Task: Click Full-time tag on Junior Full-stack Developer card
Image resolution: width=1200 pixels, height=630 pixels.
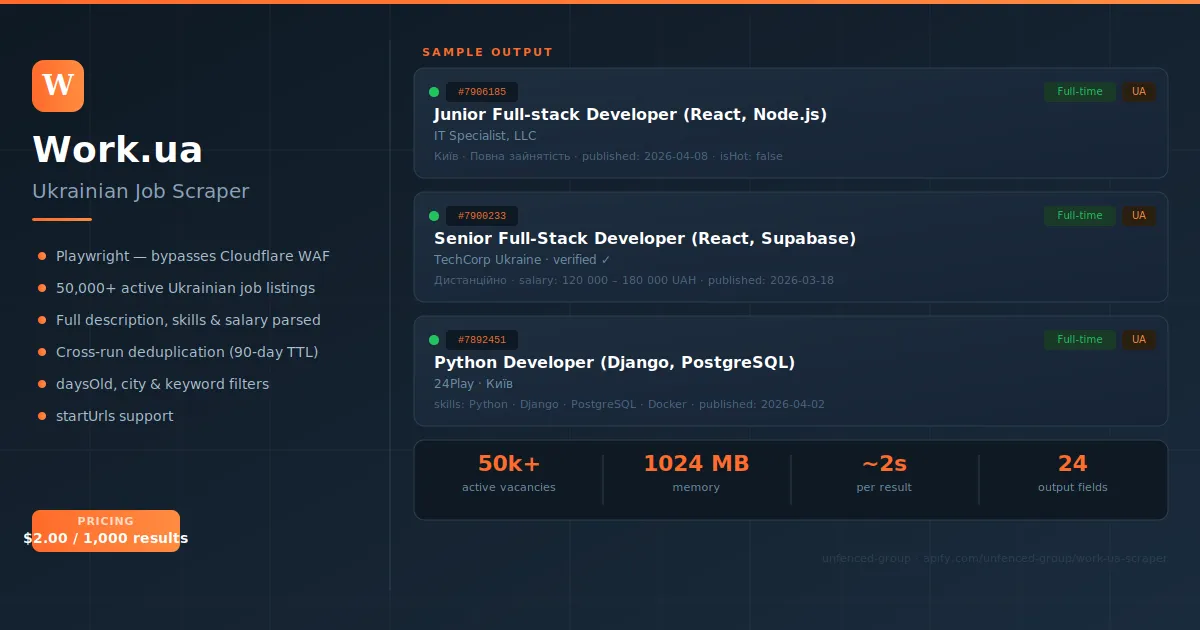Action: [x=1080, y=92]
